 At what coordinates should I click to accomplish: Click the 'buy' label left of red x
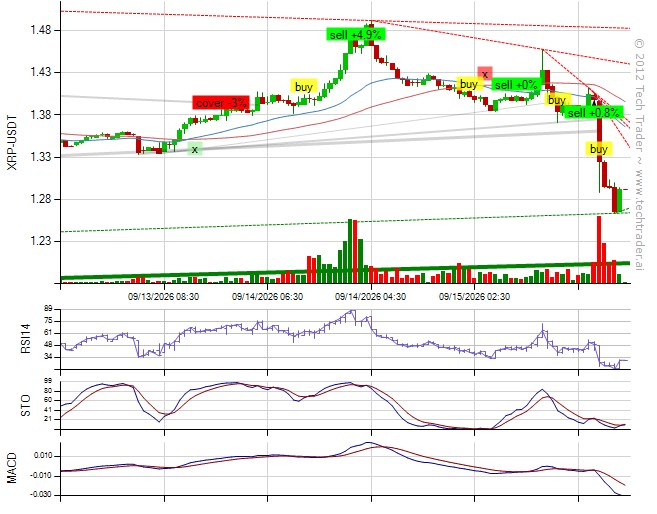(x=468, y=84)
